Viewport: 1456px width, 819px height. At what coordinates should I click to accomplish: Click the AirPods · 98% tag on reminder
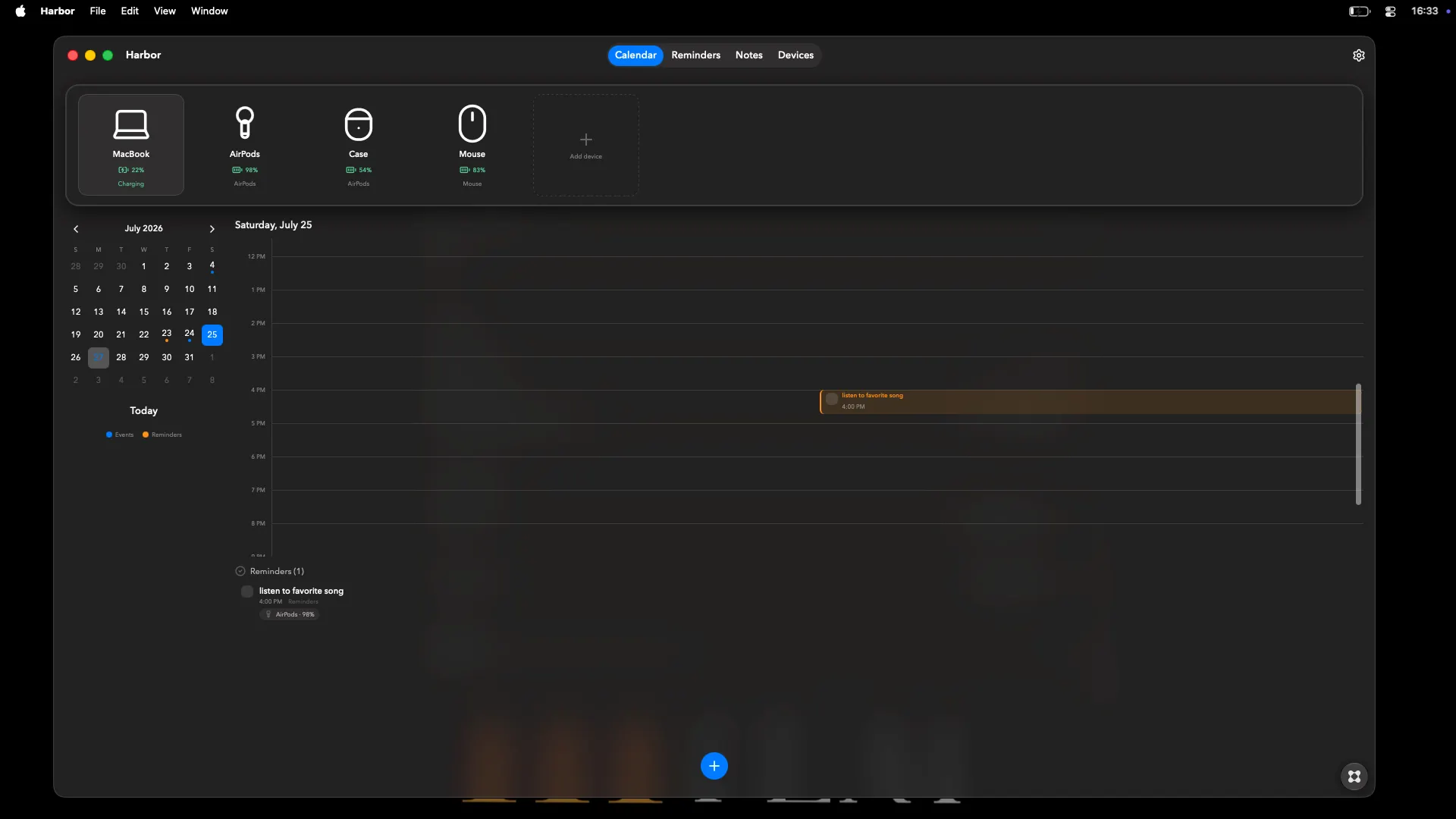tap(290, 614)
